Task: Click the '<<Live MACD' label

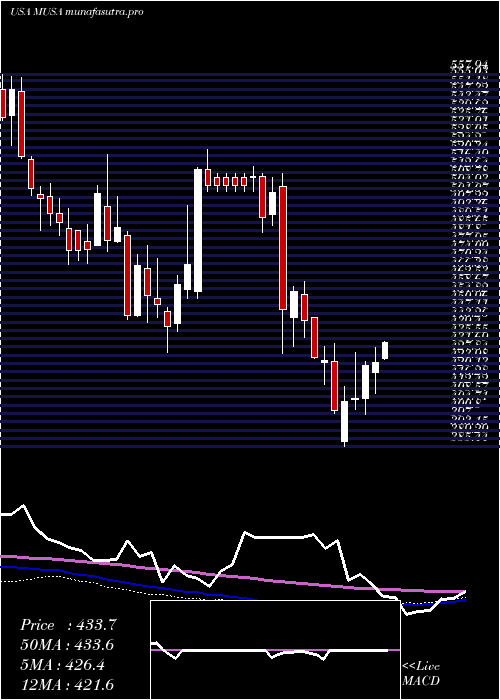Action: click(421, 674)
